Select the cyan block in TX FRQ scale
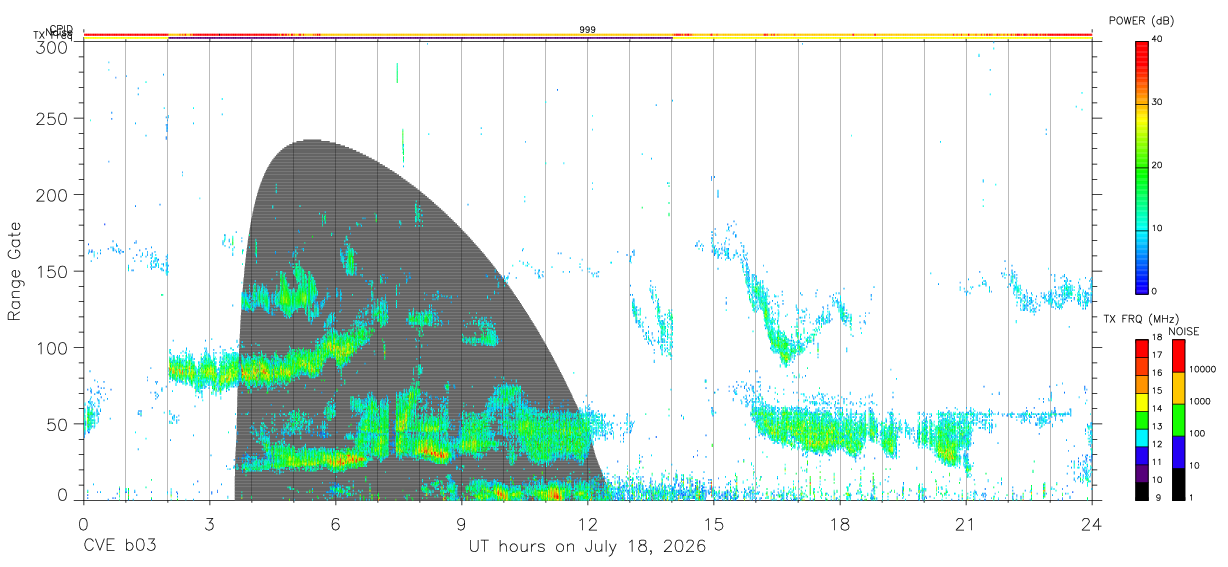 [1141, 438]
